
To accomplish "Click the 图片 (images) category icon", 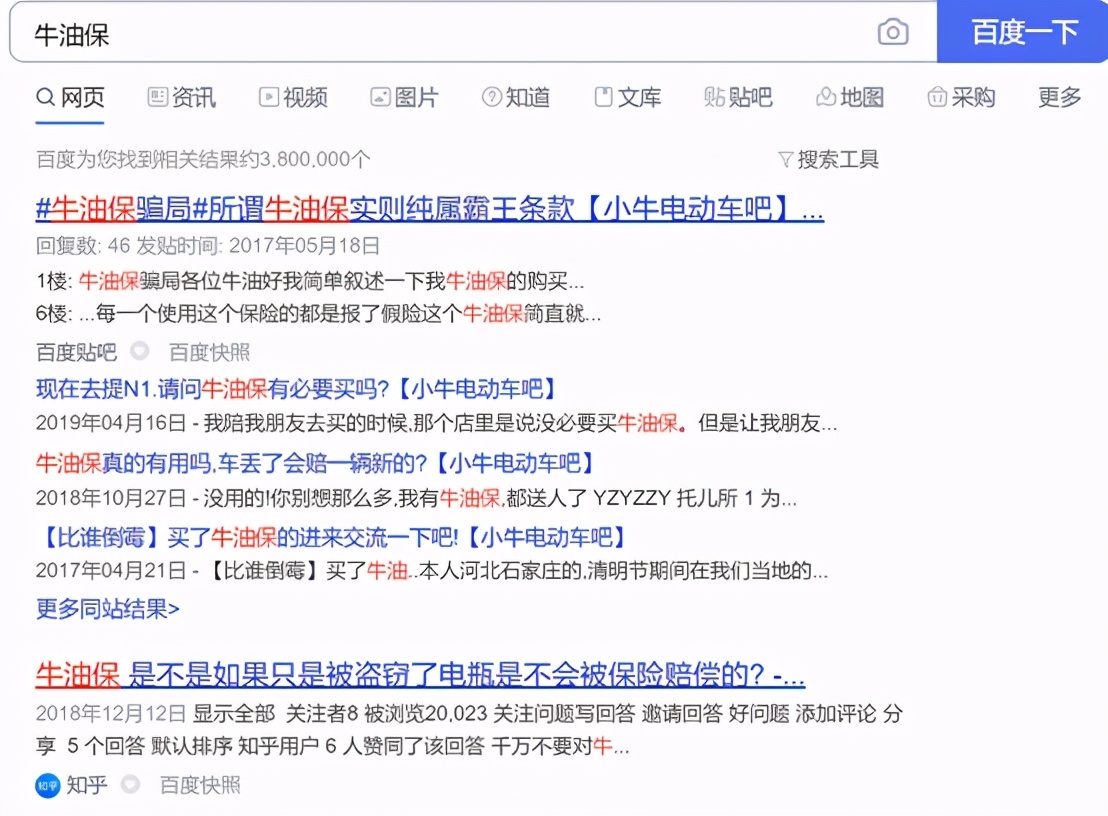I will (x=380, y=97).
